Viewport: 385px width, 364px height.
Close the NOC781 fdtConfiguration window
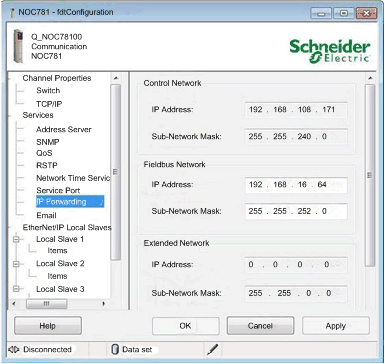pos(366,13)
